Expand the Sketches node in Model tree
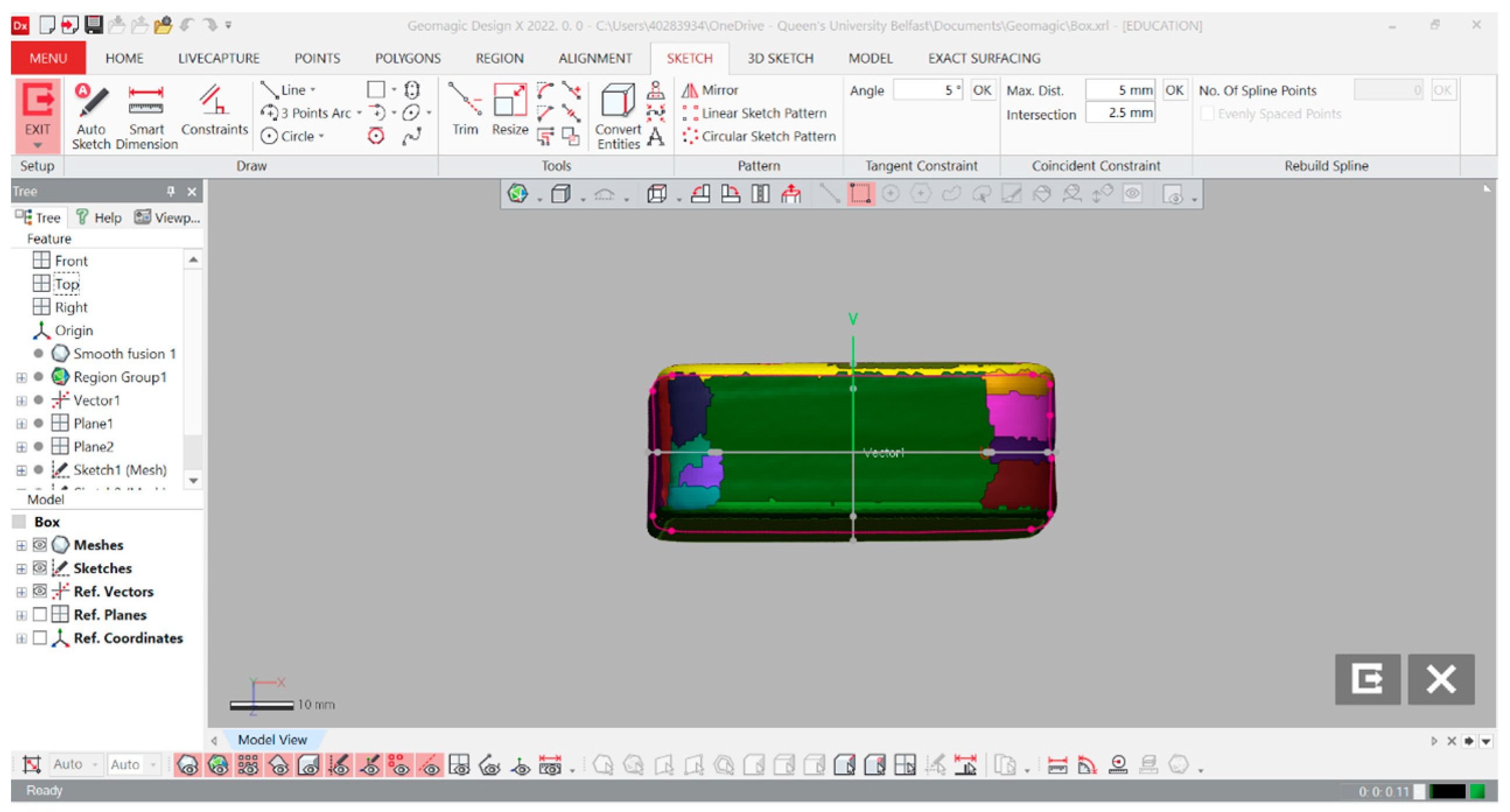Screen dimensions: 1510x812 21,569
